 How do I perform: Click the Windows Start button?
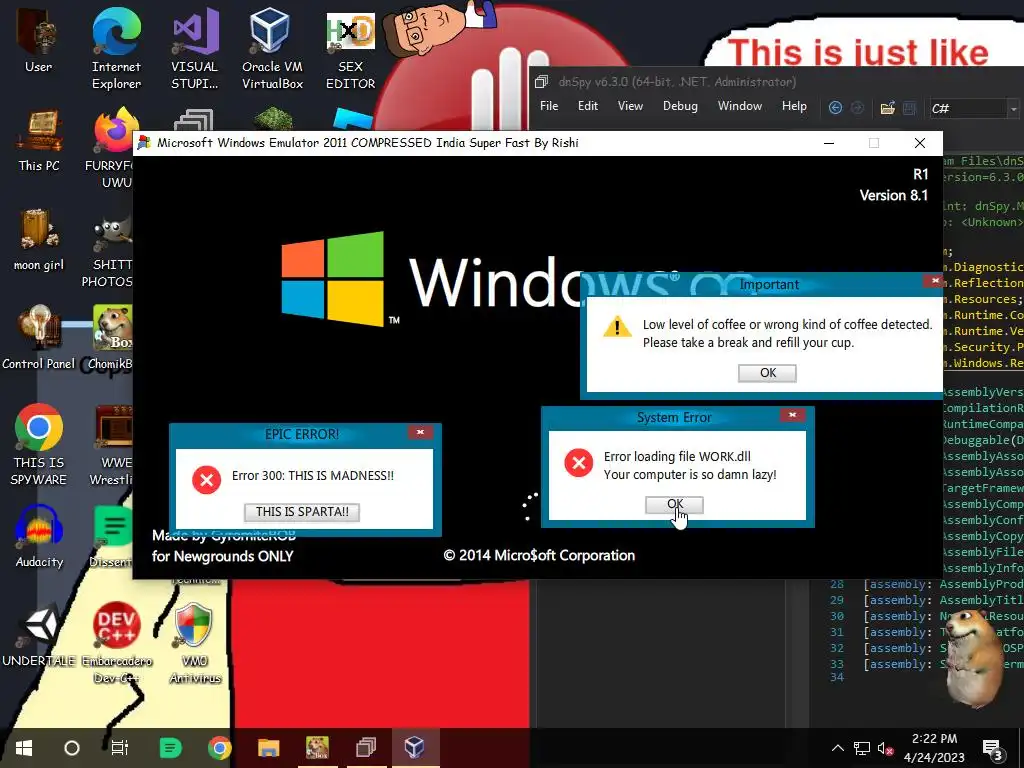coord(24,748)
